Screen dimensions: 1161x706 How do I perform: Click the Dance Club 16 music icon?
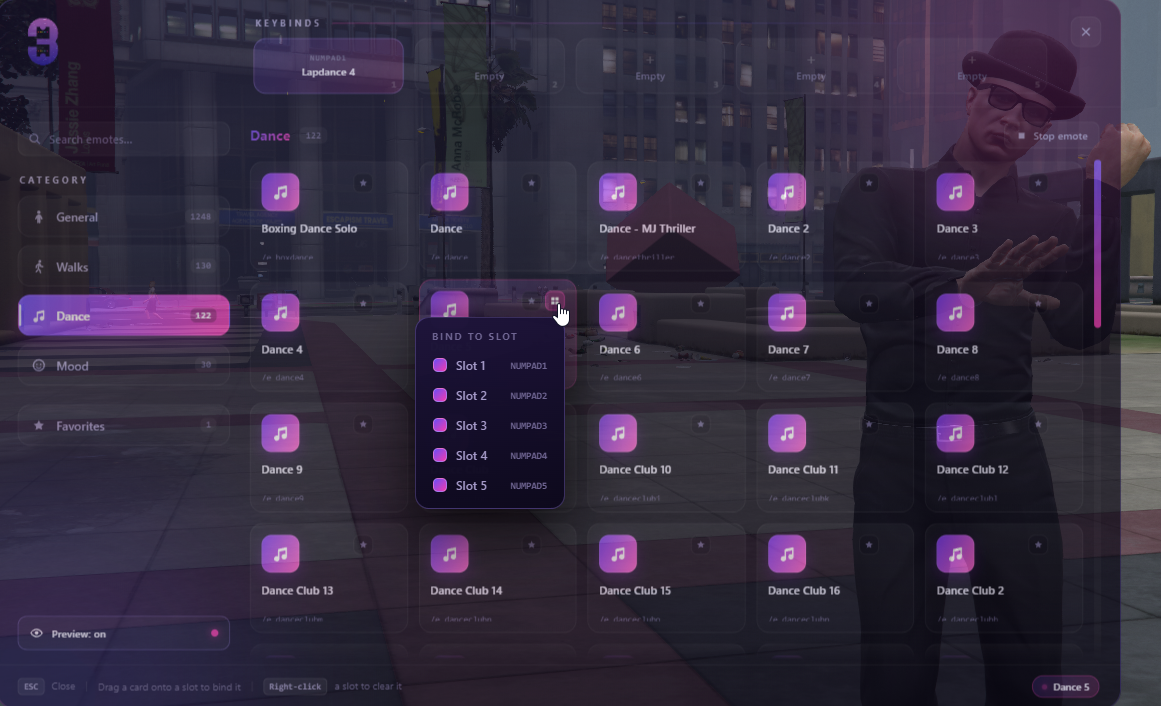[786, 553]
